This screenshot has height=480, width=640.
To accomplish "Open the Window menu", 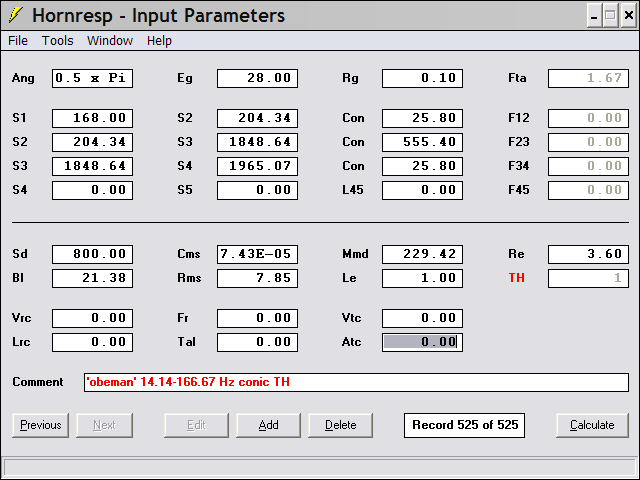I will point(110,41).
